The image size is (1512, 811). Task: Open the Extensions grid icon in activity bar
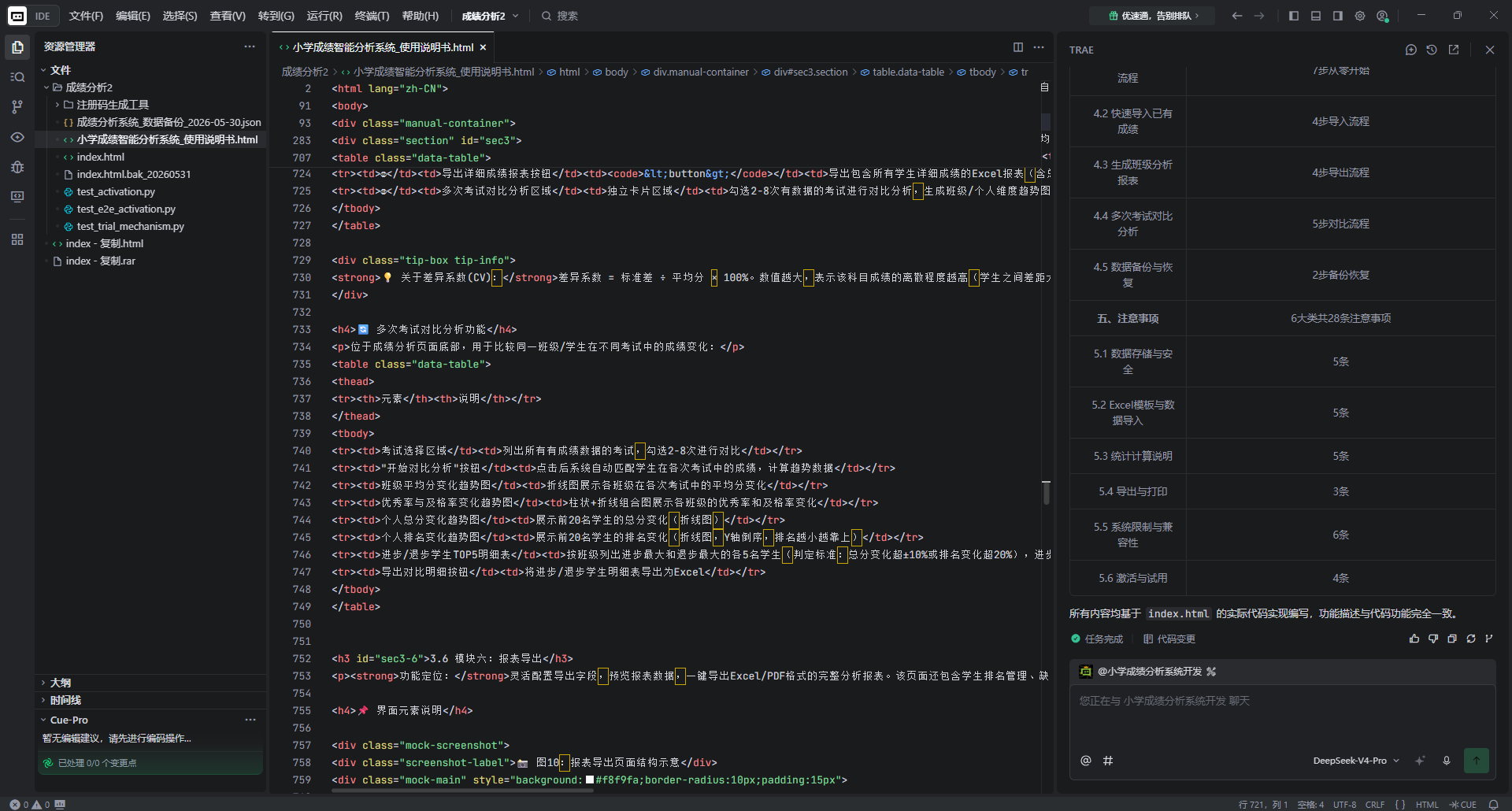[x=17, y=239]
